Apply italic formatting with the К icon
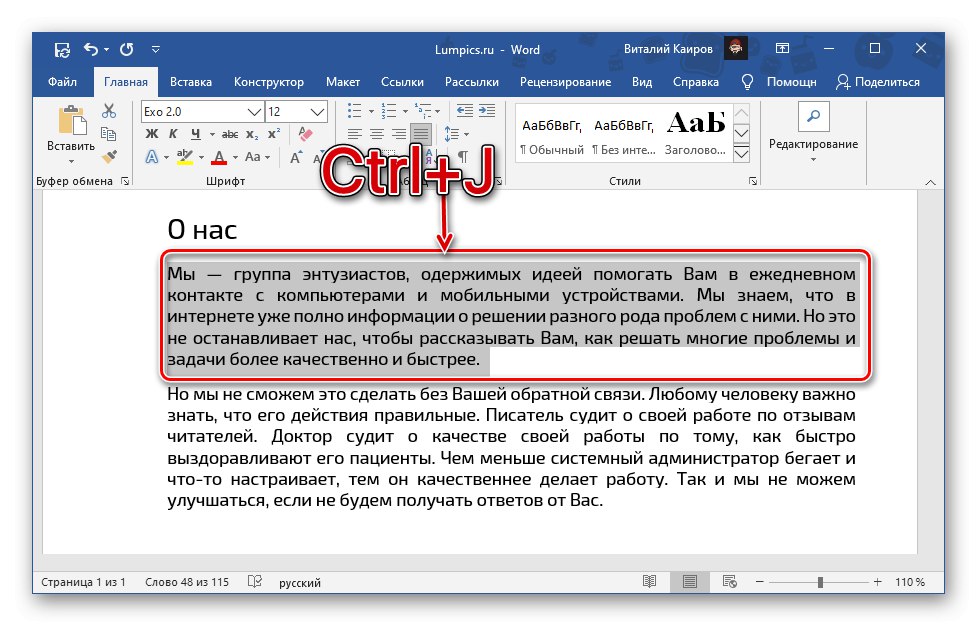977x626 pixels. click(173, 133)
